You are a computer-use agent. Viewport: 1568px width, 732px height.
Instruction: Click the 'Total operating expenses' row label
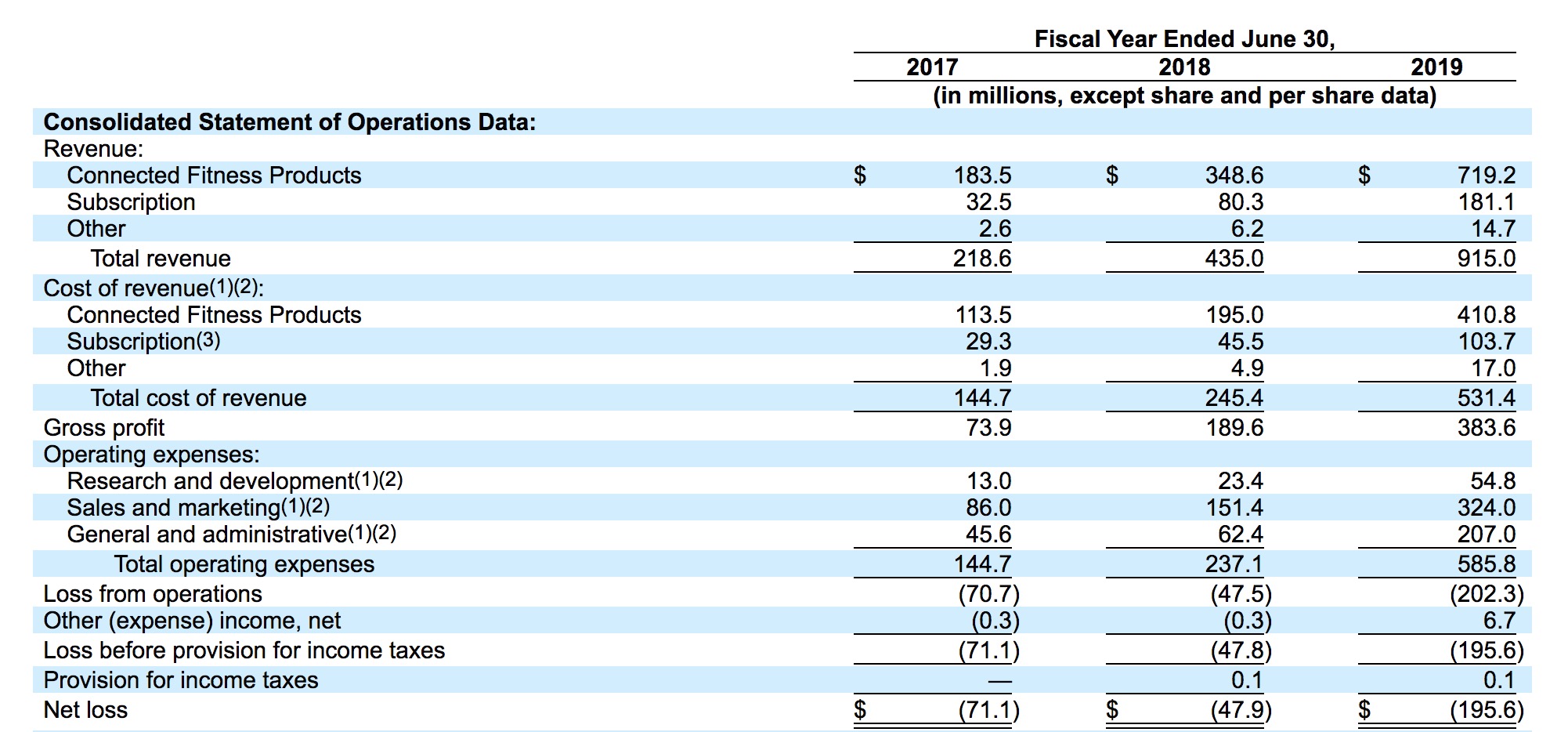coord(244,564)
